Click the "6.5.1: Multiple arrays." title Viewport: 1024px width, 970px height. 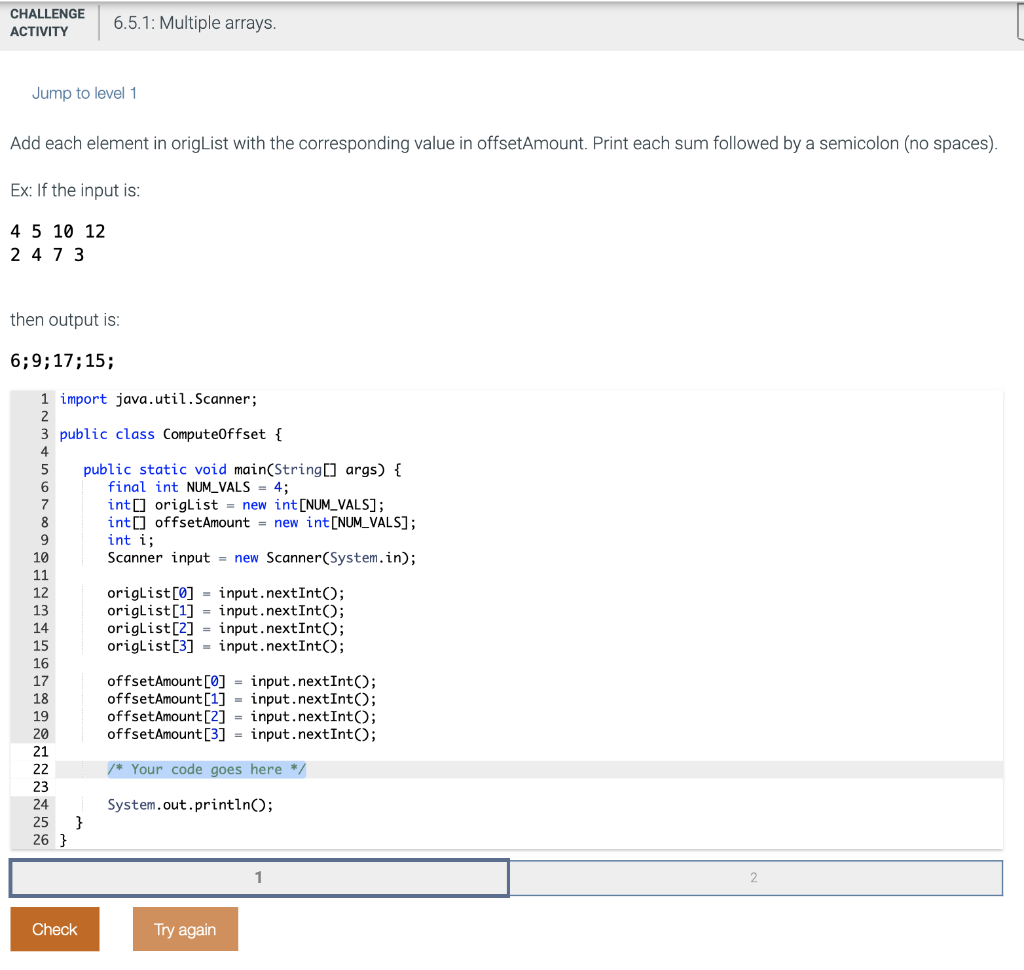194,23
